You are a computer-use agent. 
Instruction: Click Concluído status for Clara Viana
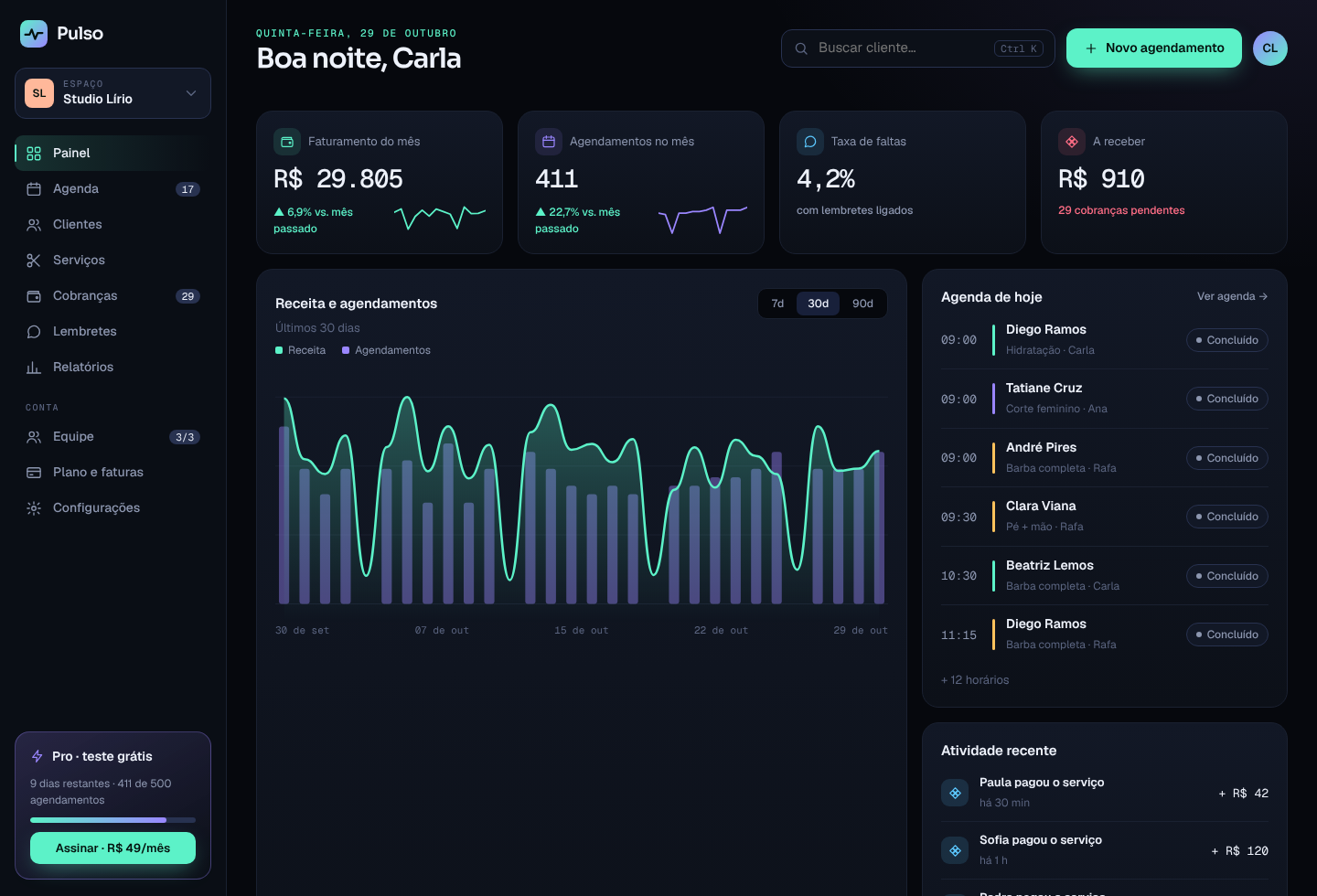point(1227,517)
